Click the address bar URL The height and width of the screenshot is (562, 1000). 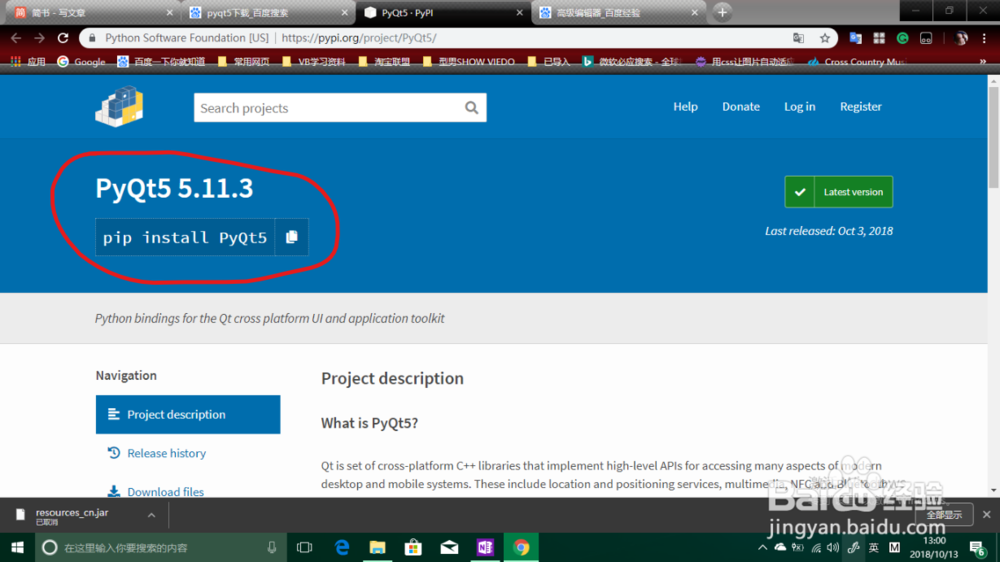[x=359, y=38]
